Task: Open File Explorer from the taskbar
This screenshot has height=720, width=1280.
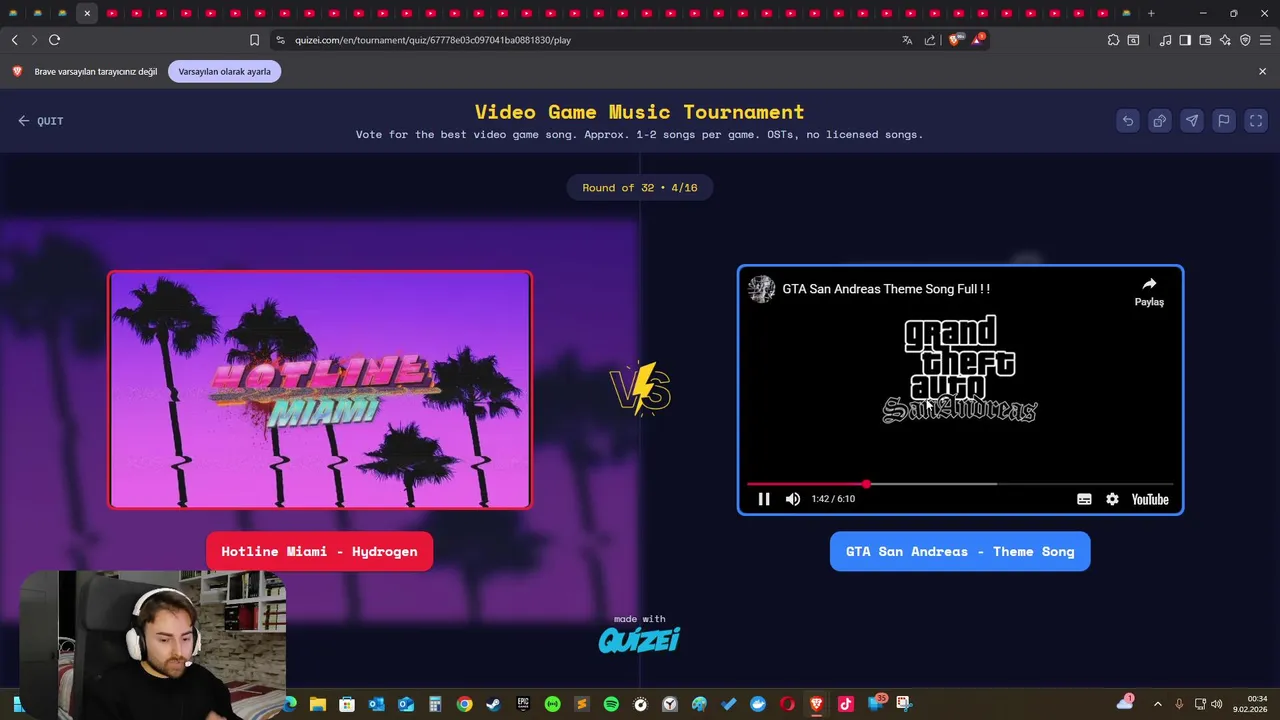Action: tap(318, 704)
